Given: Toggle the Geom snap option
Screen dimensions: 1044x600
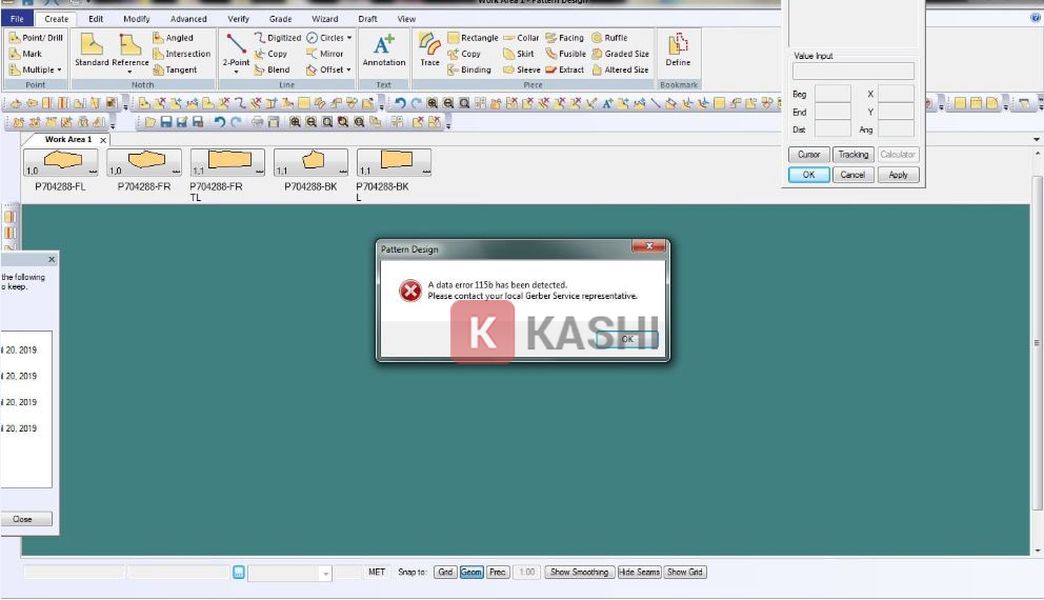Looking at the screenshot, I should (x=471, y=572).
